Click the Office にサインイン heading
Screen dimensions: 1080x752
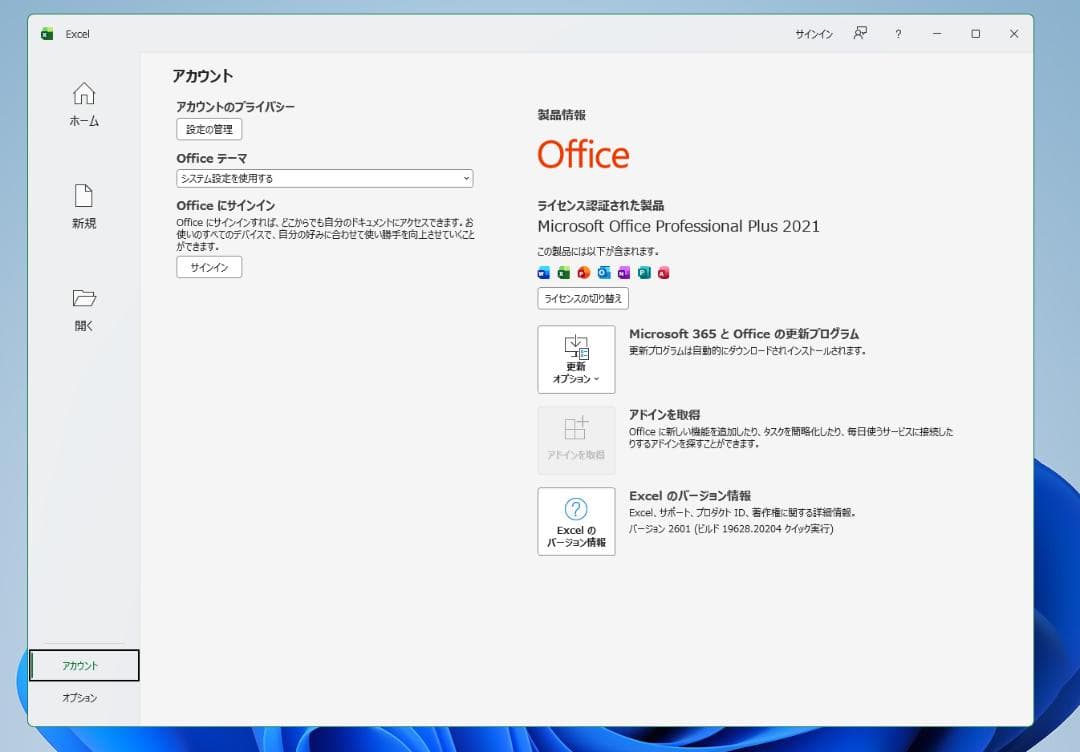[226, 206]
